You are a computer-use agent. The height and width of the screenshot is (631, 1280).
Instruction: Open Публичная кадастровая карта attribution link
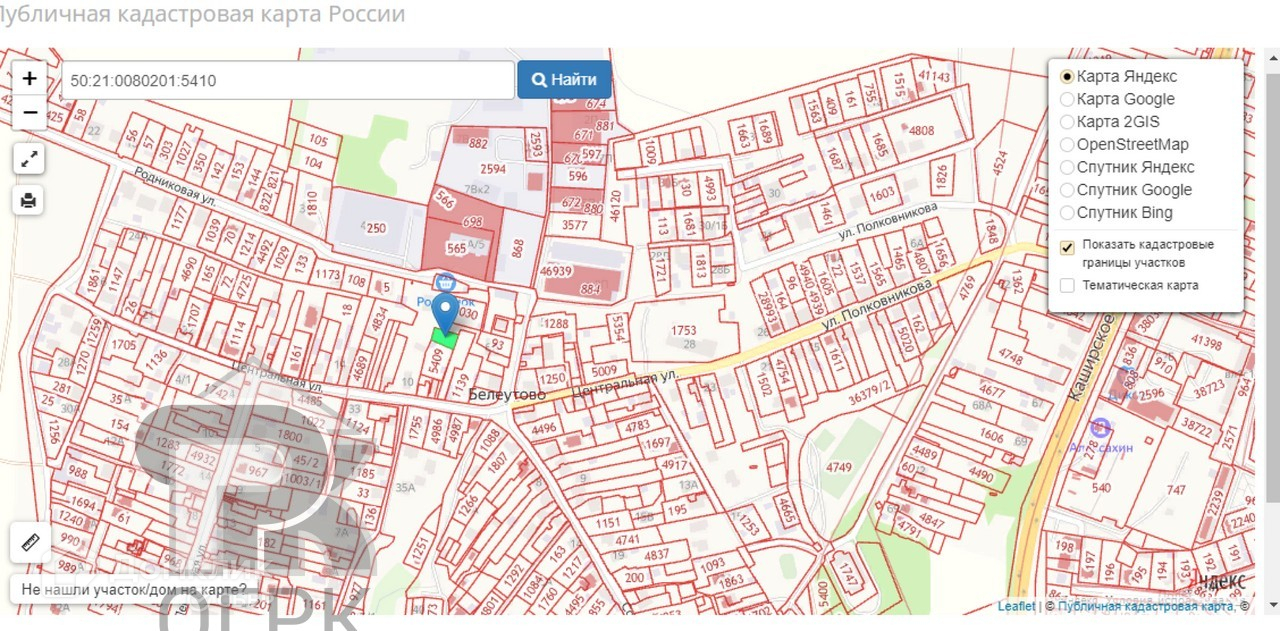pyautogui.click(x=1145, y=606)
